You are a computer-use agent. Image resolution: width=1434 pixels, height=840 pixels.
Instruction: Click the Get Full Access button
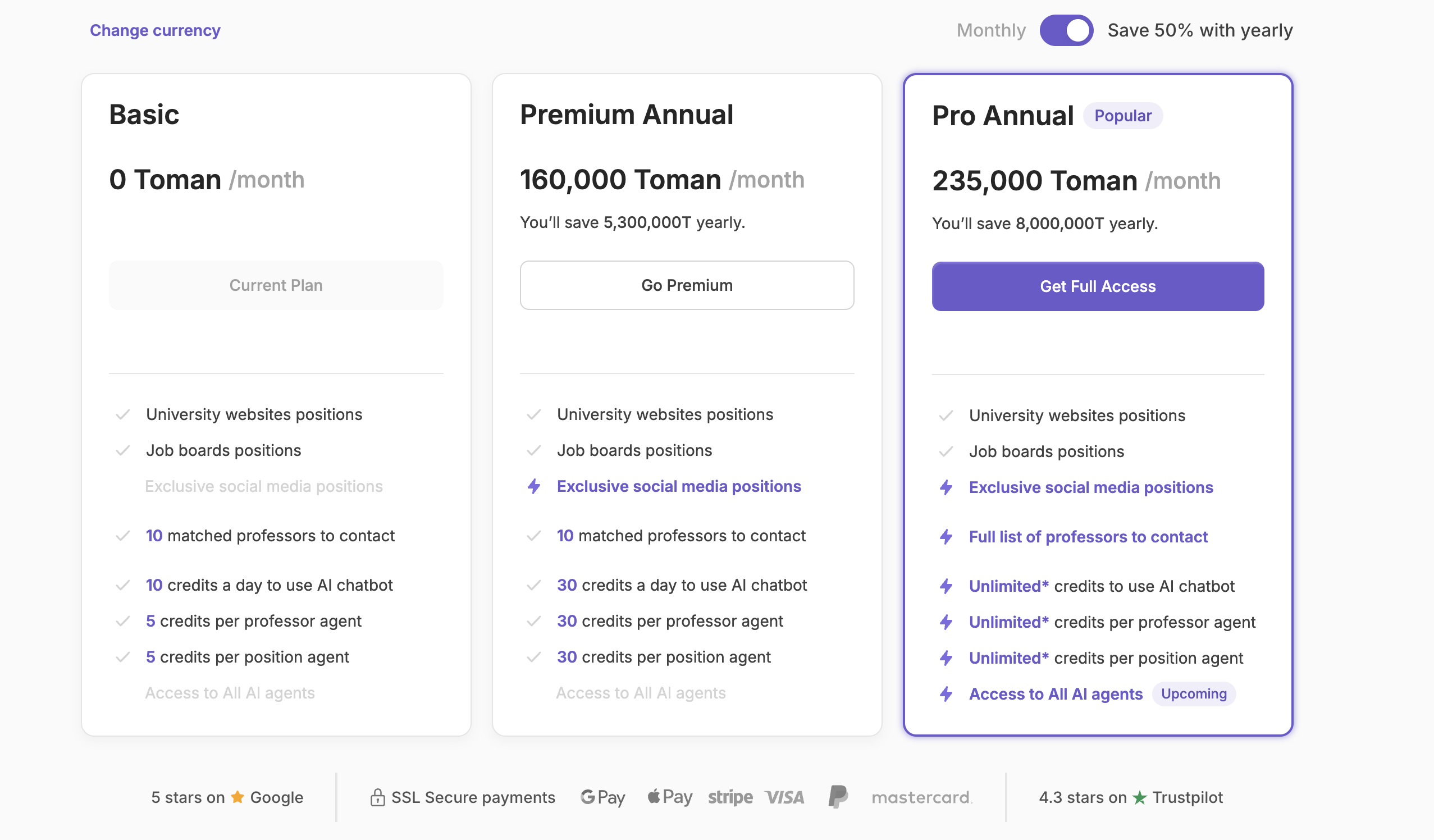click(1098, 286)
